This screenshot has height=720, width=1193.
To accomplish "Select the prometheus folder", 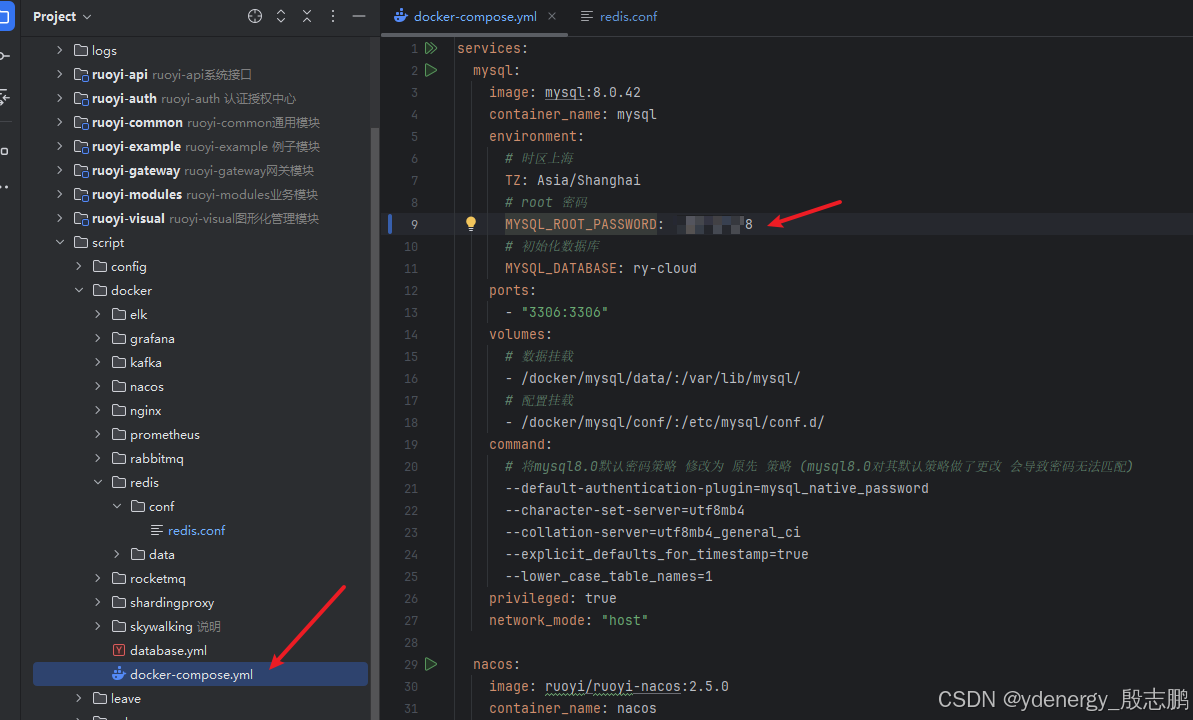I will coord(156,435).
